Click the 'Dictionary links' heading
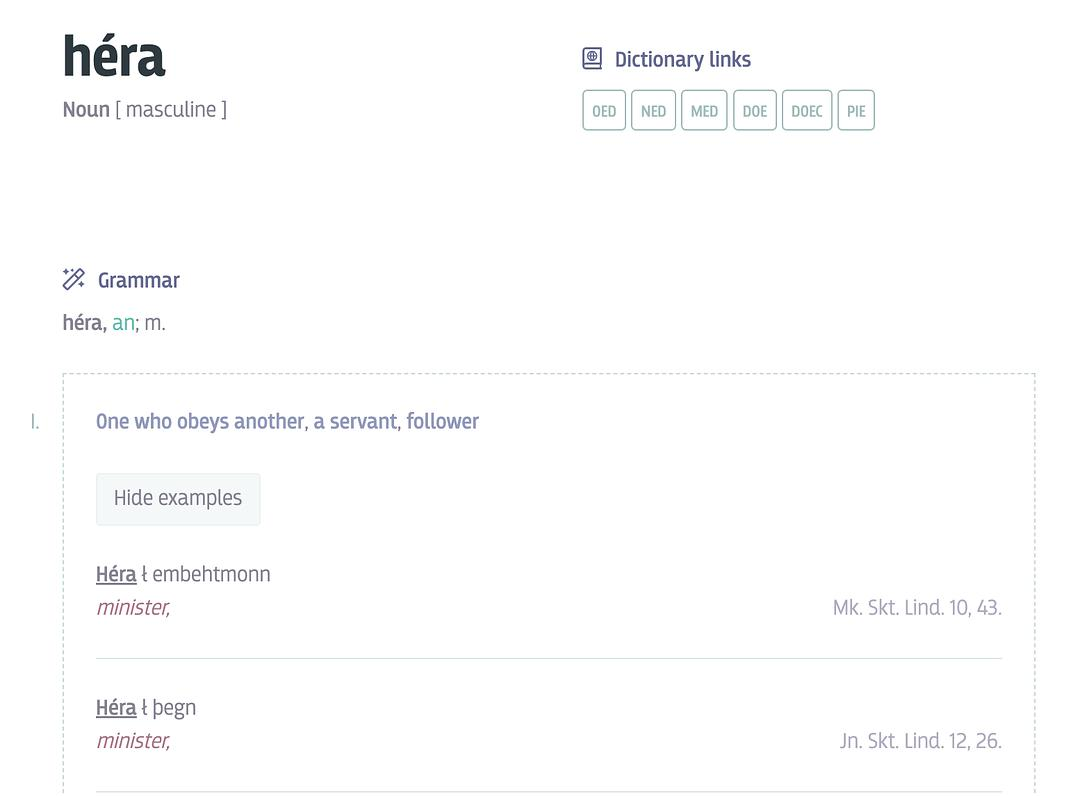1080x796 pixels. click(682, 60)
